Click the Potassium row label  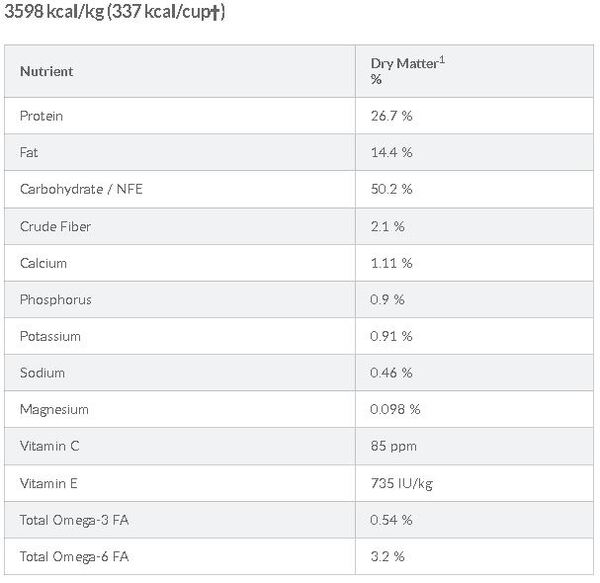(50, 336)
